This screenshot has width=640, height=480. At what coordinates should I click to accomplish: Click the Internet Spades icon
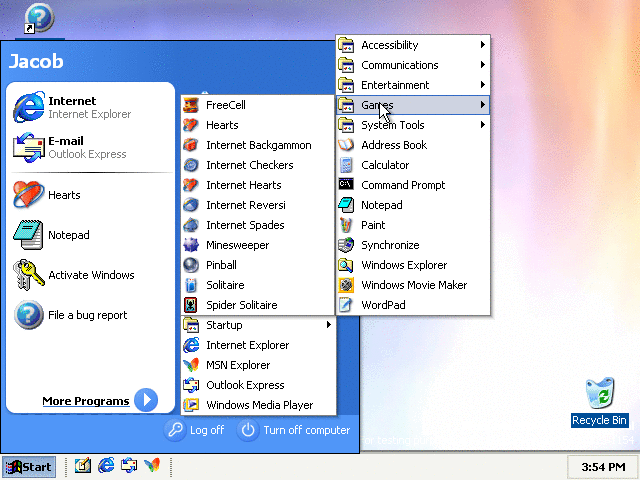(191, 225)
